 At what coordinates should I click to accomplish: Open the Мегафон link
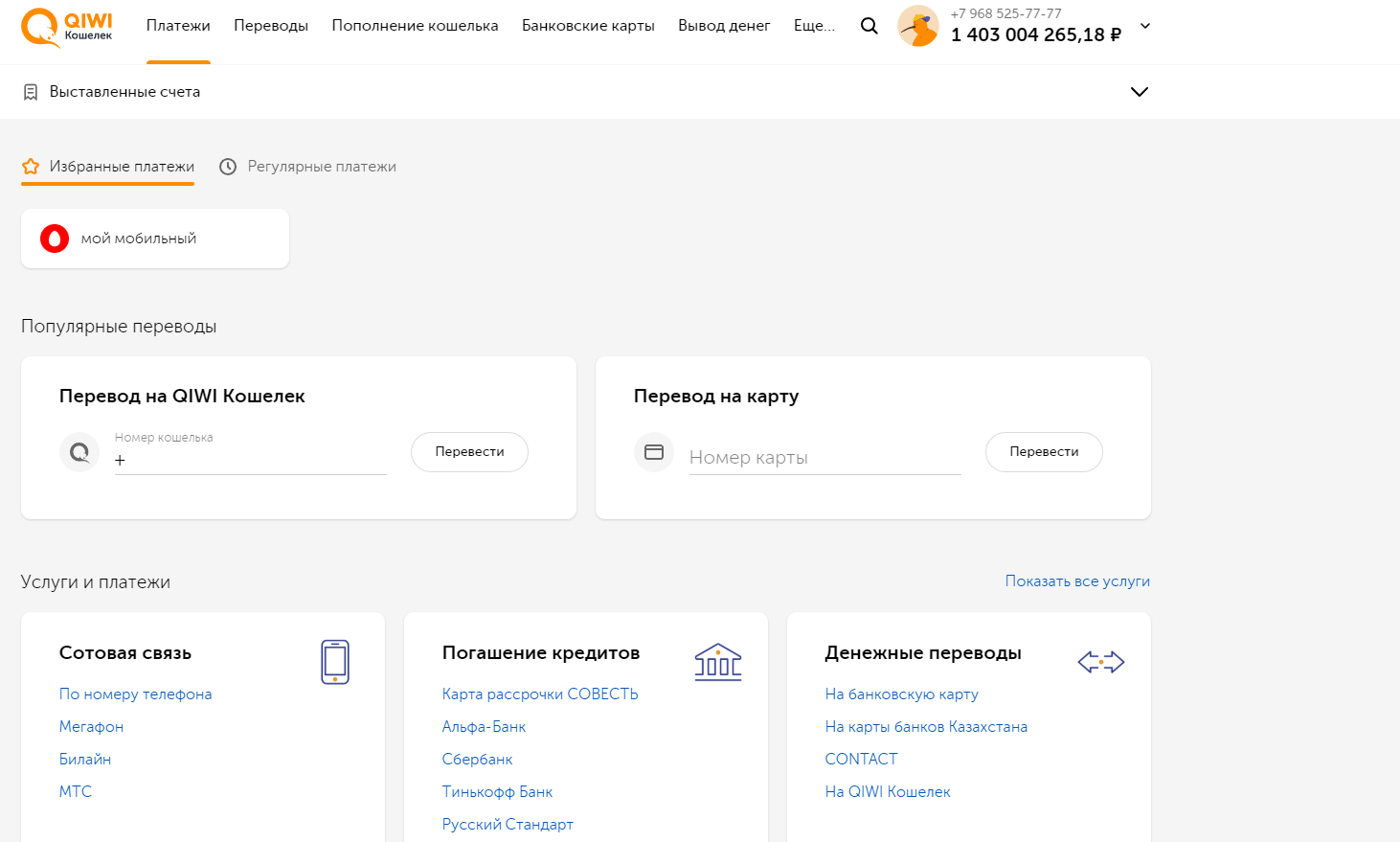point(91,727)
